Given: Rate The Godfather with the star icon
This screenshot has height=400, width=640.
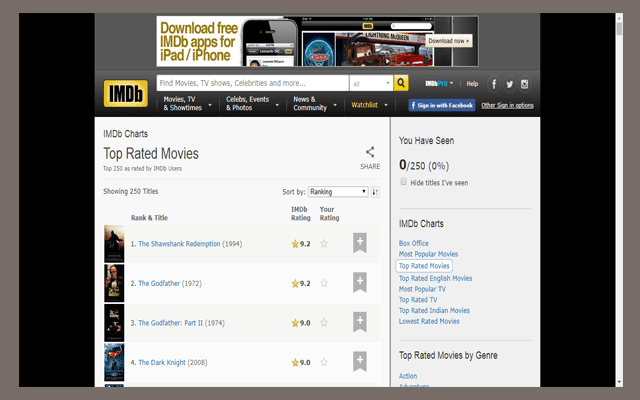Looking at the screenshot, I should point(324,283).
